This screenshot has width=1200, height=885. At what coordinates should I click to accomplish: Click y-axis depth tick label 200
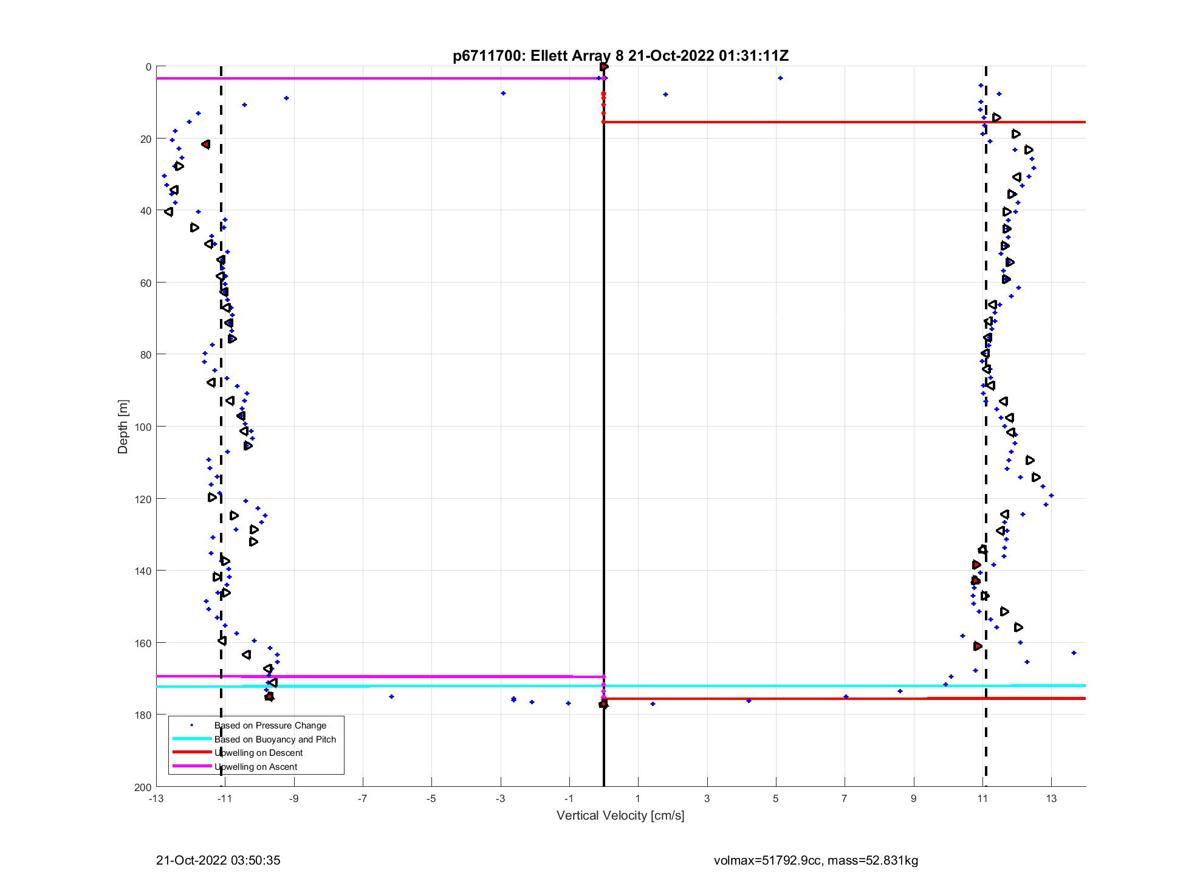(x=142, y=787)
